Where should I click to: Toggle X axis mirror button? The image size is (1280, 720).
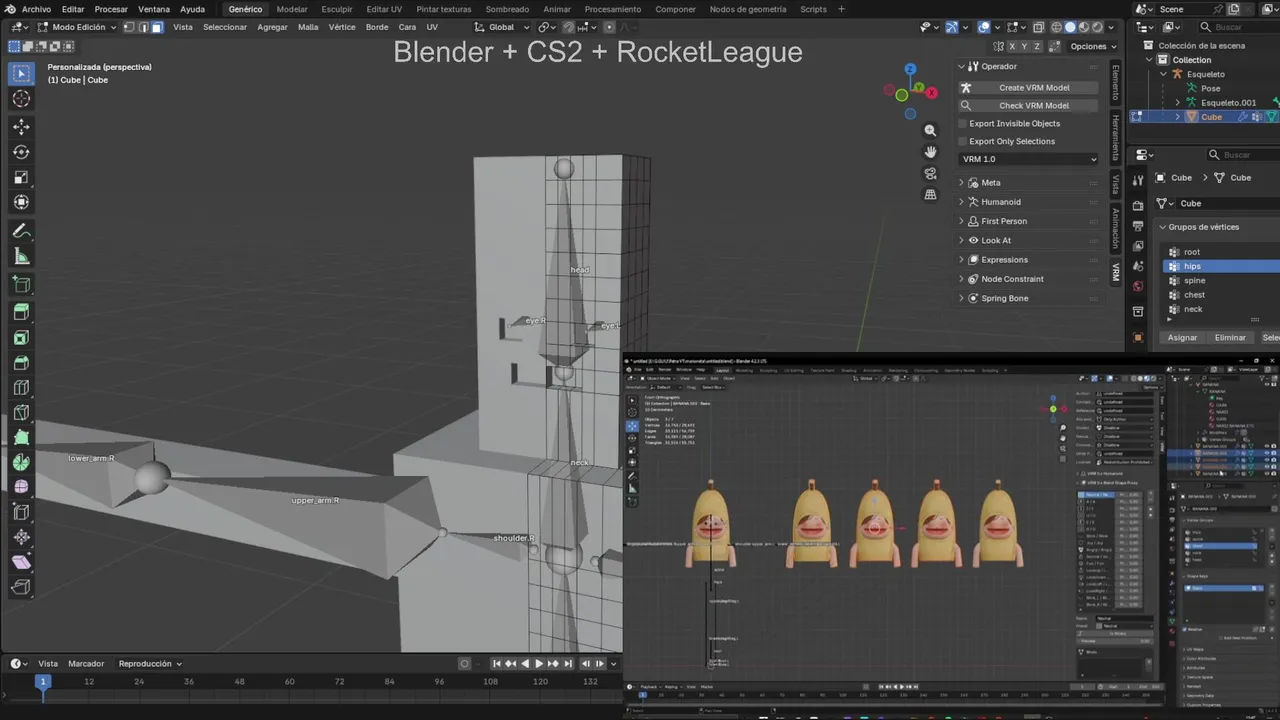point(1012,46)
